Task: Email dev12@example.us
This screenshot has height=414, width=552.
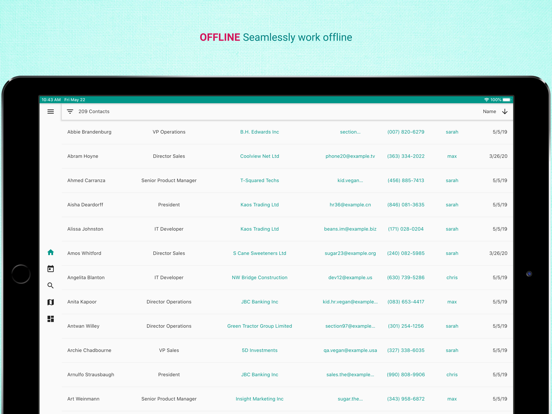Action: tap(350, 278)
